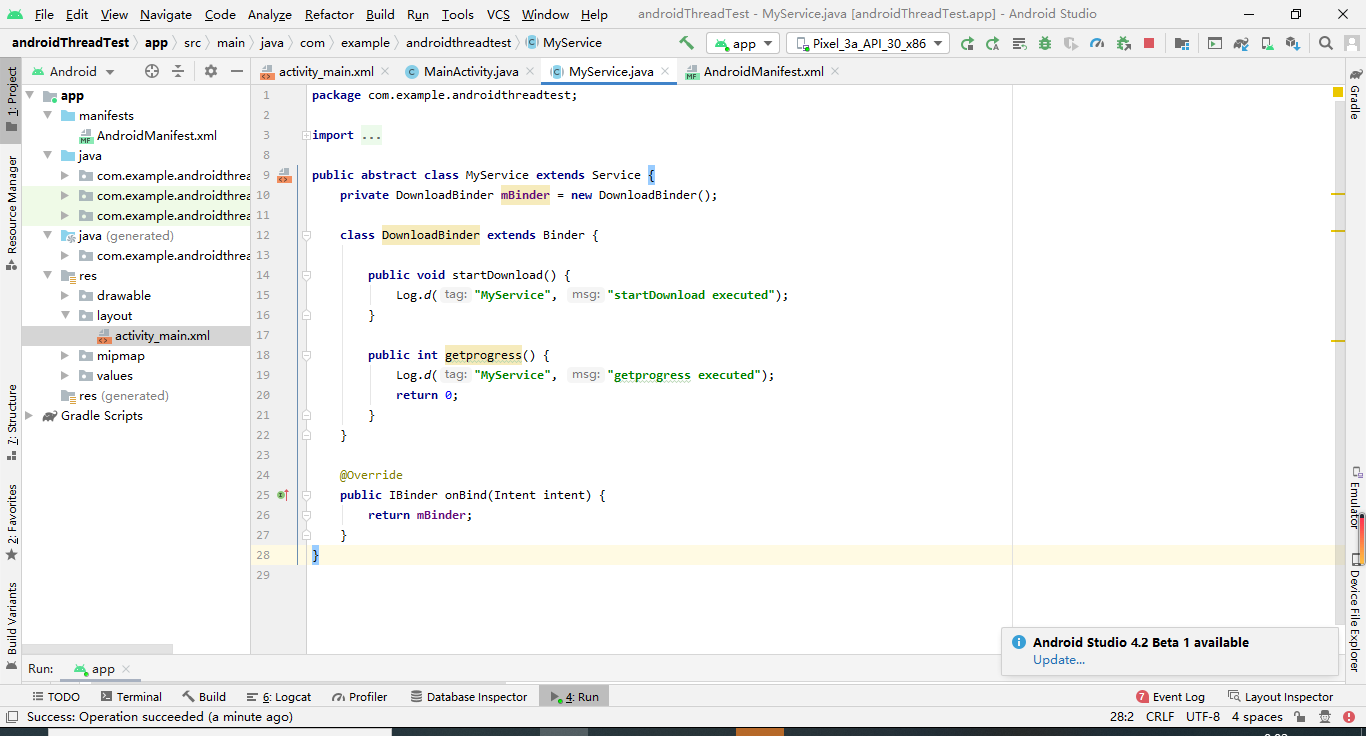Viewport: 1366px width, 736px height.
Task: Click the locate current file target icon
Action: (x=152, y=71)
